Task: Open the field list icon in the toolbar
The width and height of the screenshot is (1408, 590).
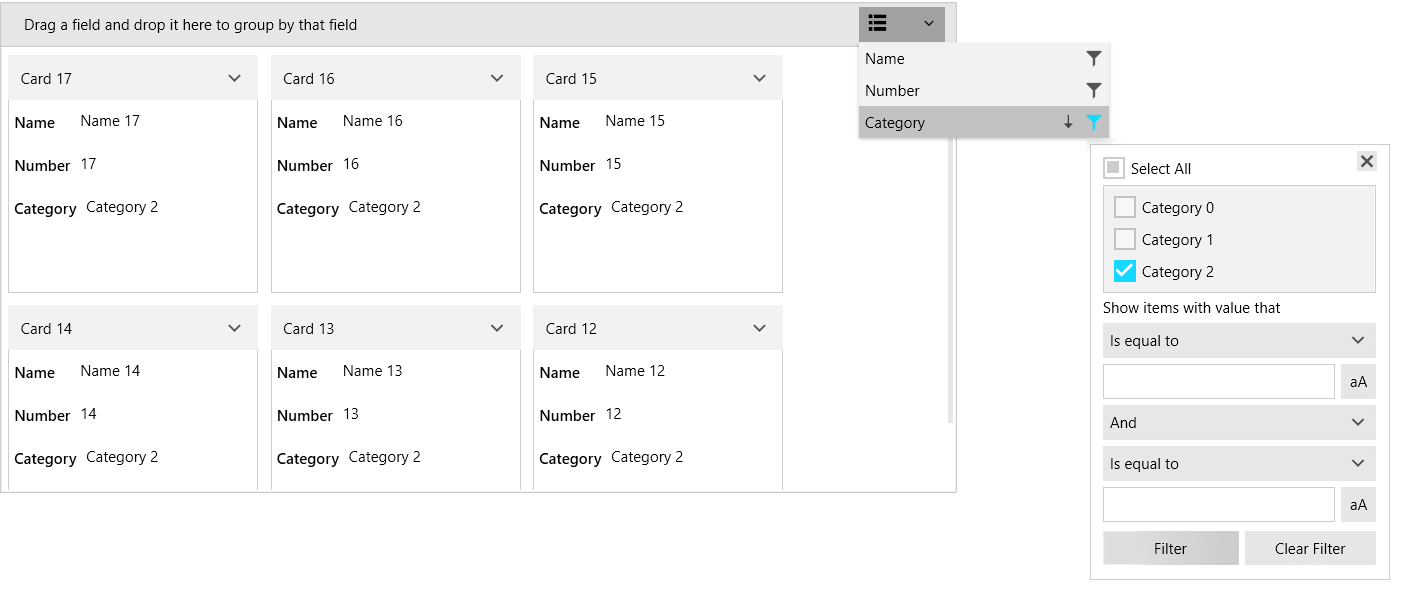Action: click(x=877, y=23)
